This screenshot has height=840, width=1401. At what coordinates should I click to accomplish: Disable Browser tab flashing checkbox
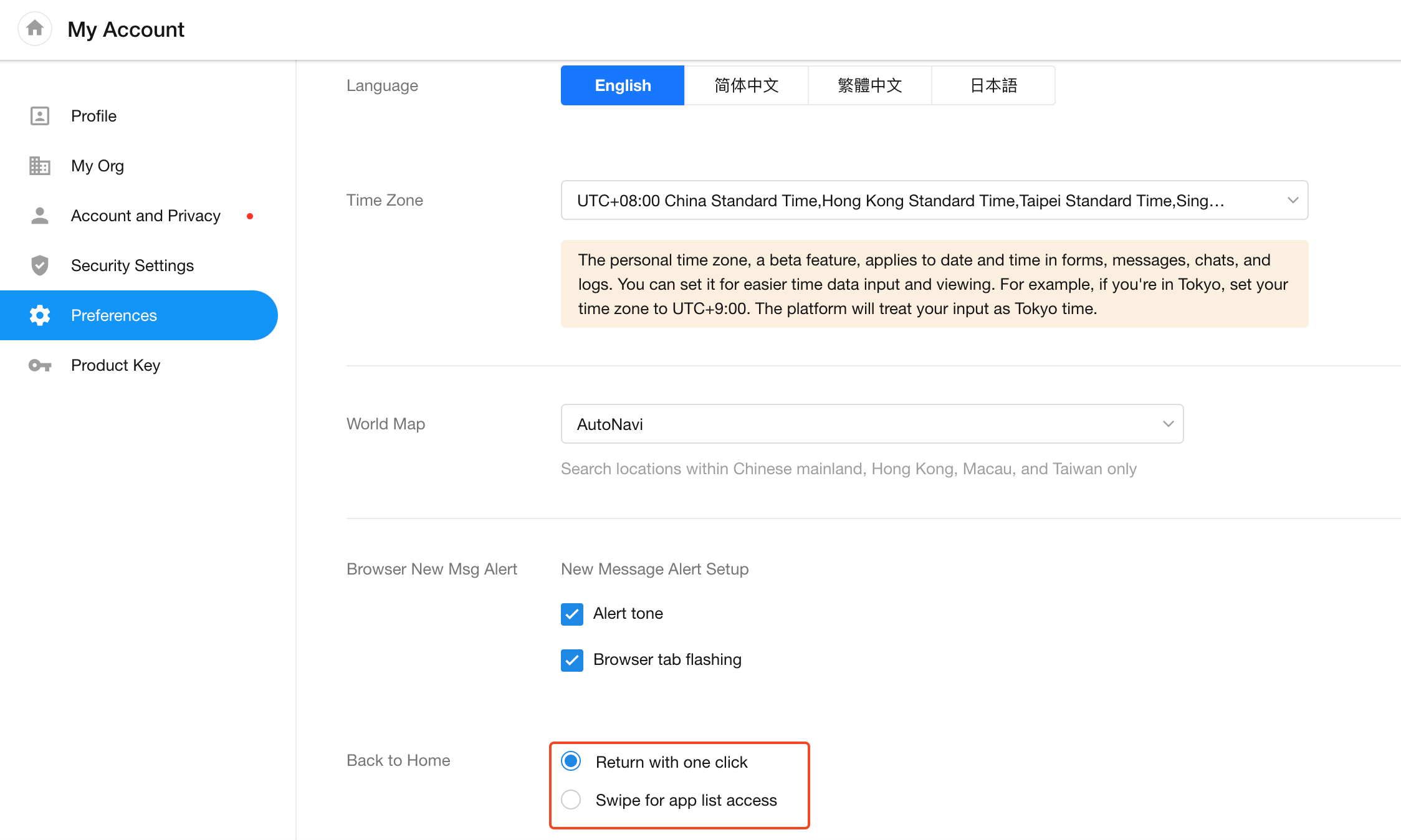click(571, 660)
